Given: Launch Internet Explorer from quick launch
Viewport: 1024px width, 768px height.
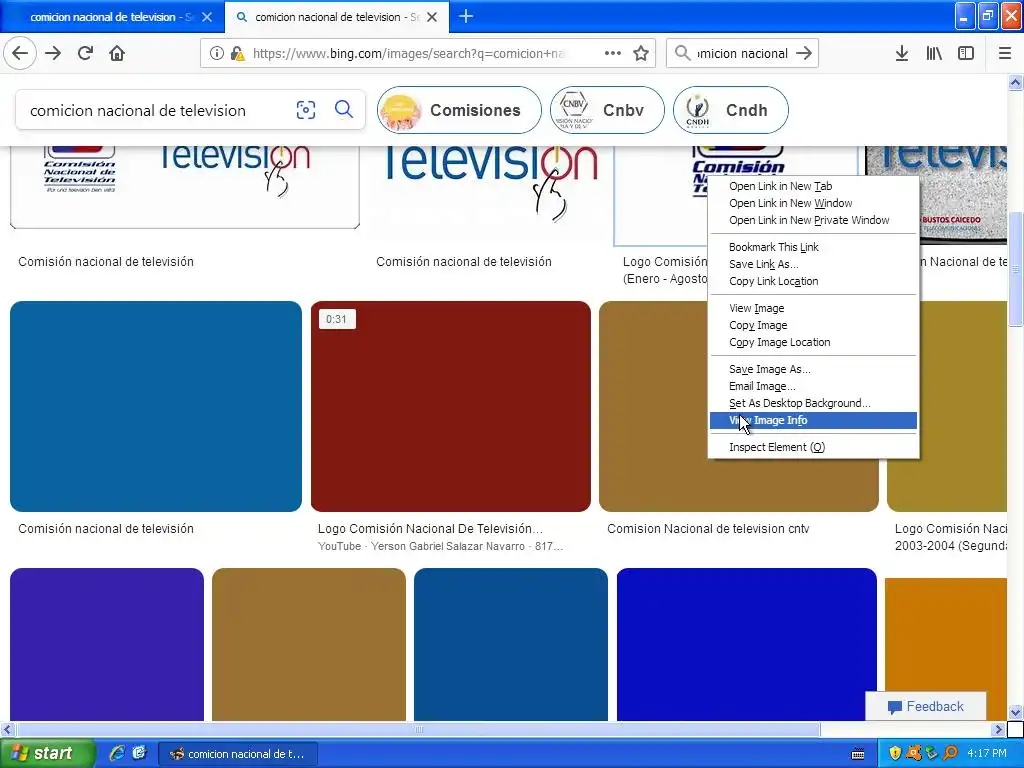Looking at the screenshot, I should [117, 753].
